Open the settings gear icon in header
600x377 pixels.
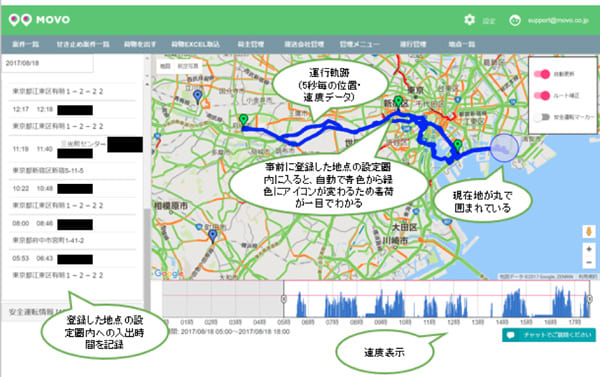point(469,20)
